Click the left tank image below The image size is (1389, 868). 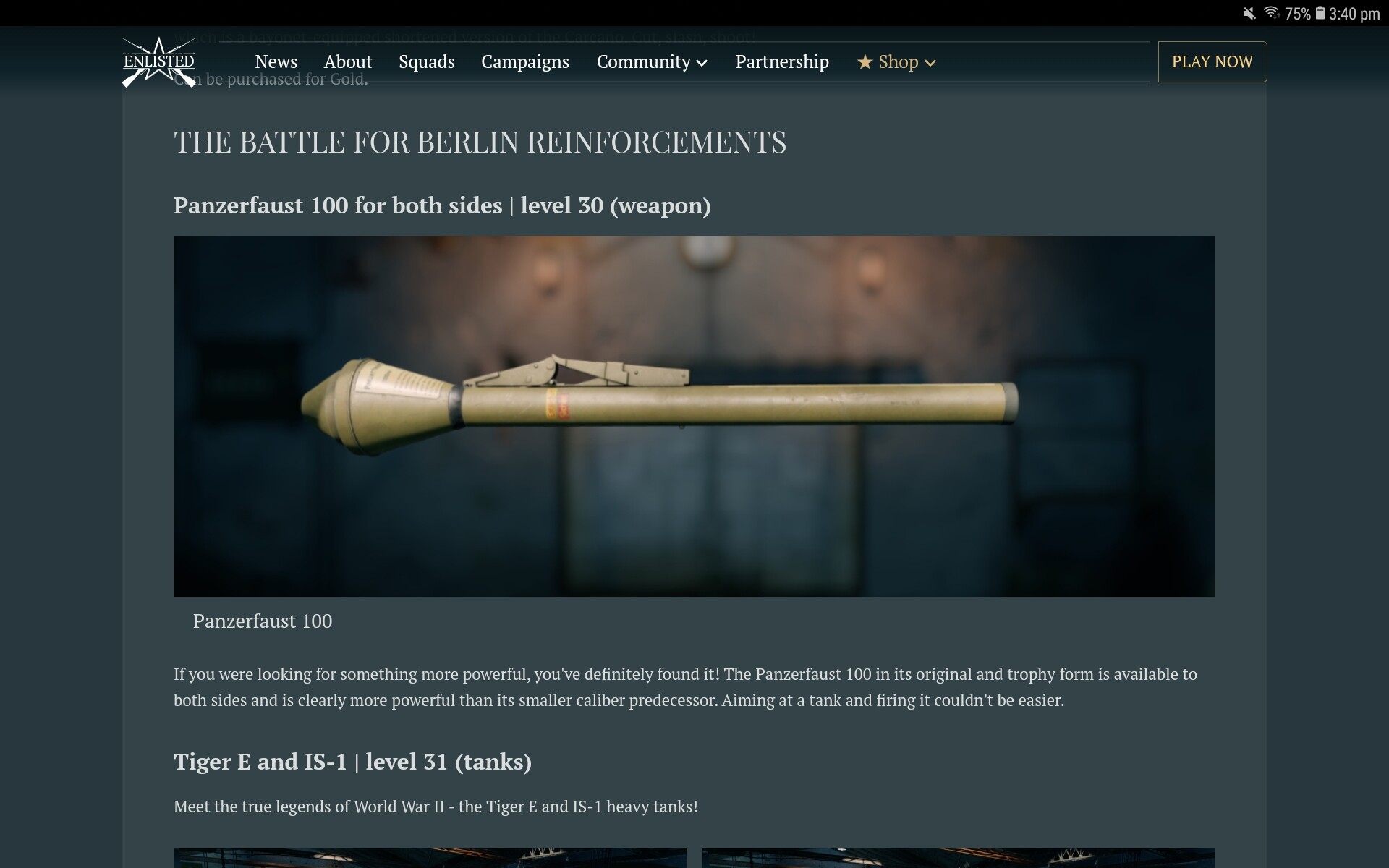pyautogui.click(x=430, y=858)
